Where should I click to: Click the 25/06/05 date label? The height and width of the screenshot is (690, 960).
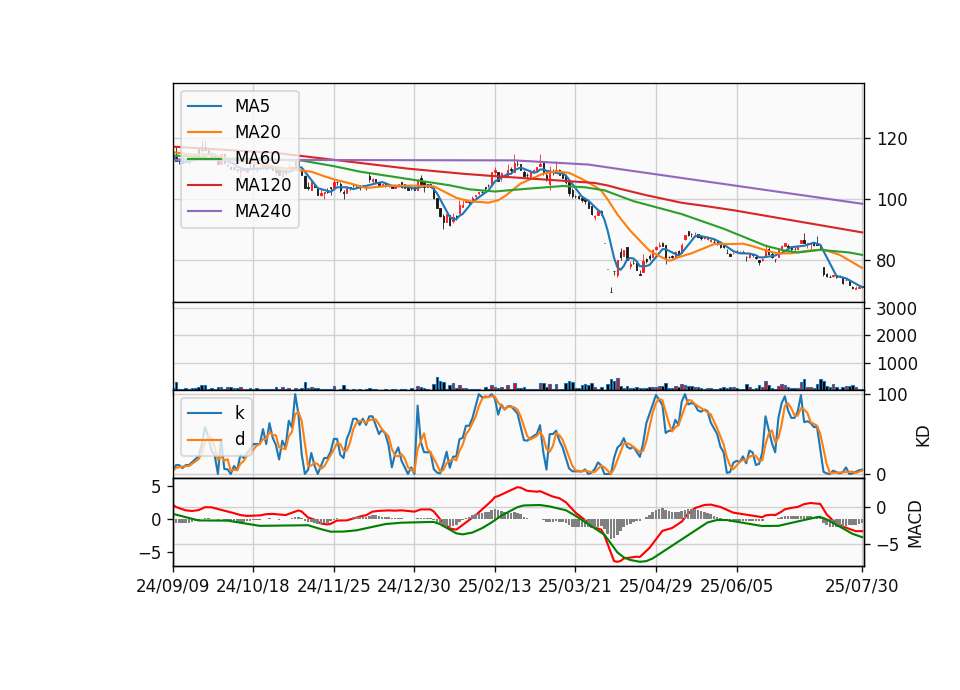click(737, 586)
